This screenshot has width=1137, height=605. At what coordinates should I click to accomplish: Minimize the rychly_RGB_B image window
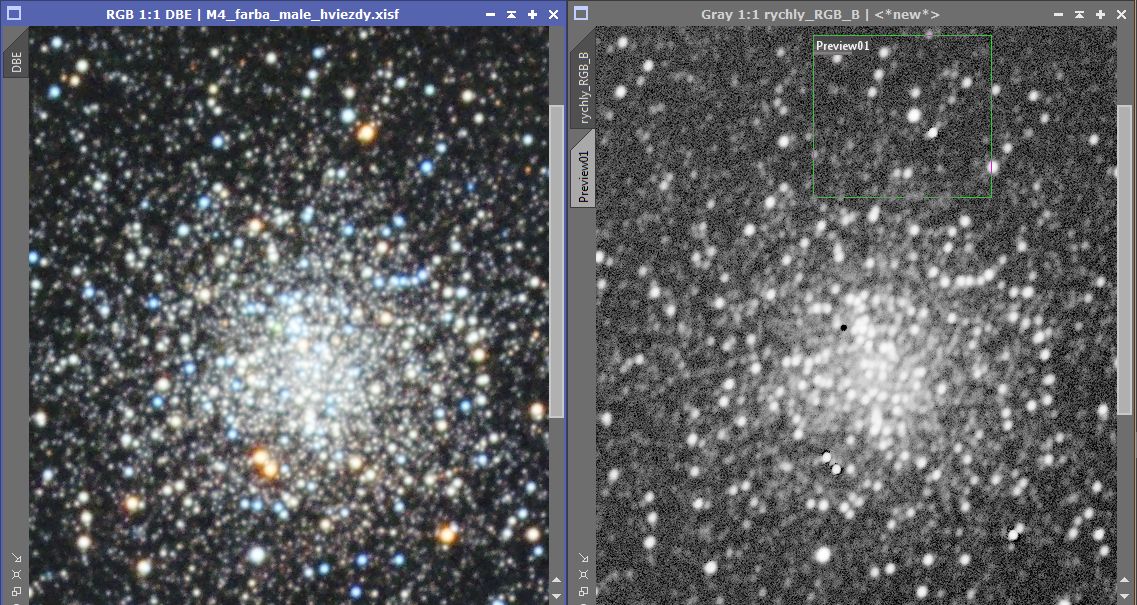(1059, 15)
